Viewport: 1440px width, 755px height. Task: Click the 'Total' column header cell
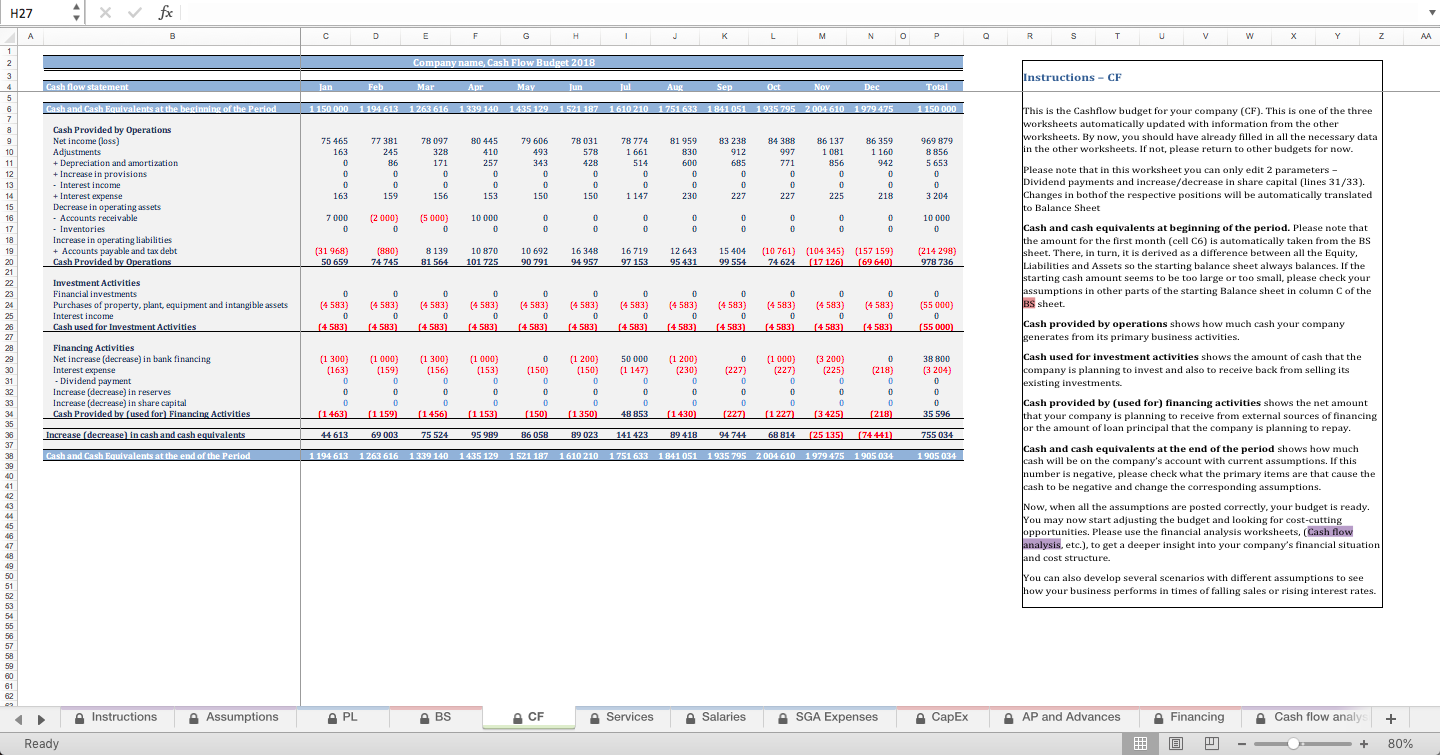tap(936, 87)
